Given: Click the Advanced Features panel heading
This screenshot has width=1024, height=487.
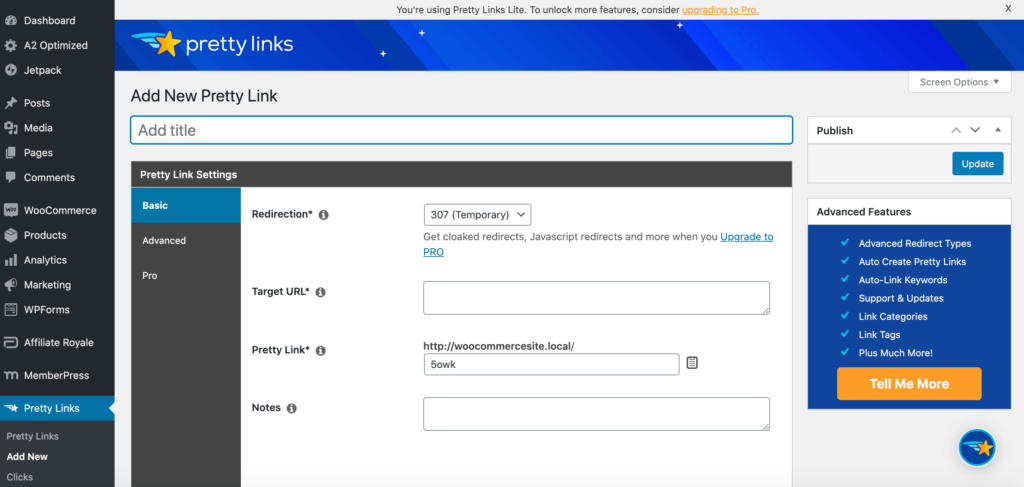Looking at the screenshot, I should coord(864,212).
